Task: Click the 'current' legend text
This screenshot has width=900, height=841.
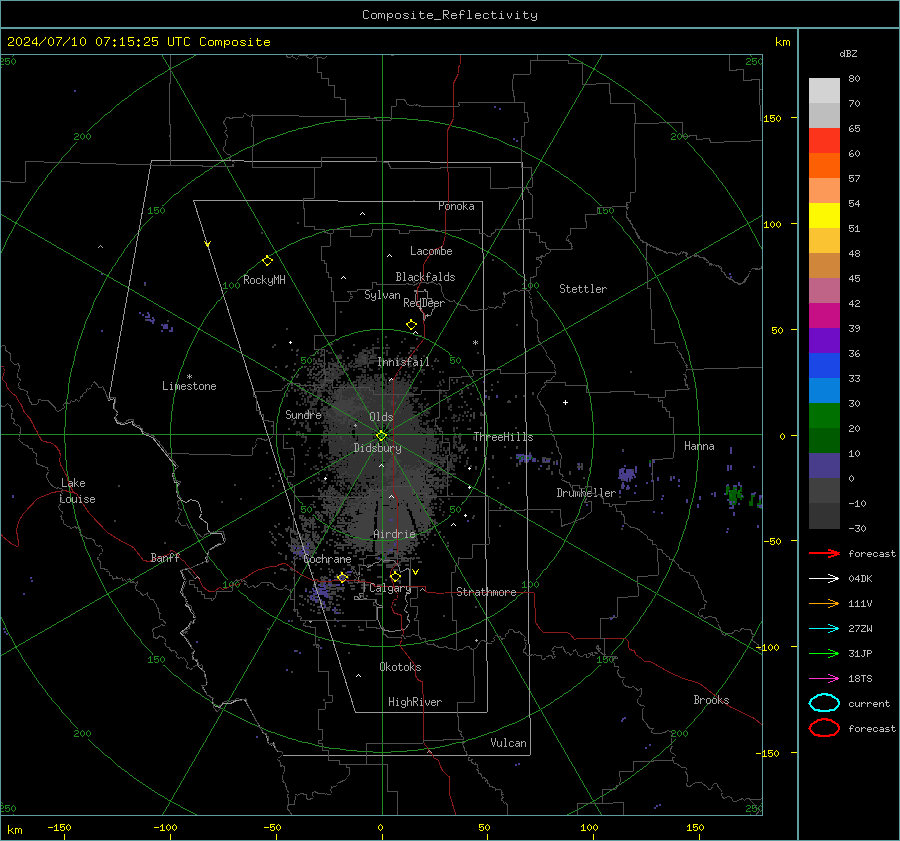Action: (x=869, y=704)
